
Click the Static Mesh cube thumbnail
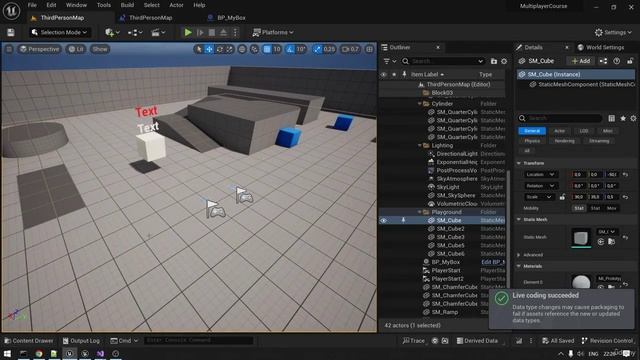(581, 237)
